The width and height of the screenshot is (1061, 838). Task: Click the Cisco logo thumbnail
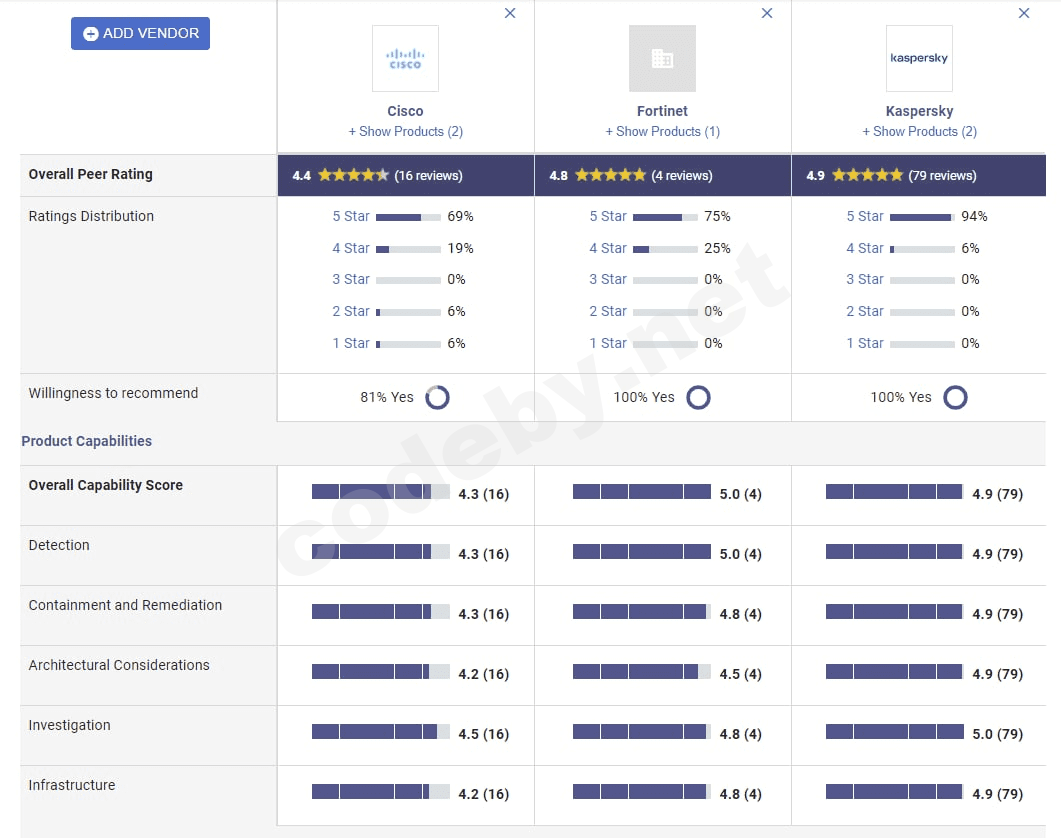pyautogui.click(x=405, y=59)
